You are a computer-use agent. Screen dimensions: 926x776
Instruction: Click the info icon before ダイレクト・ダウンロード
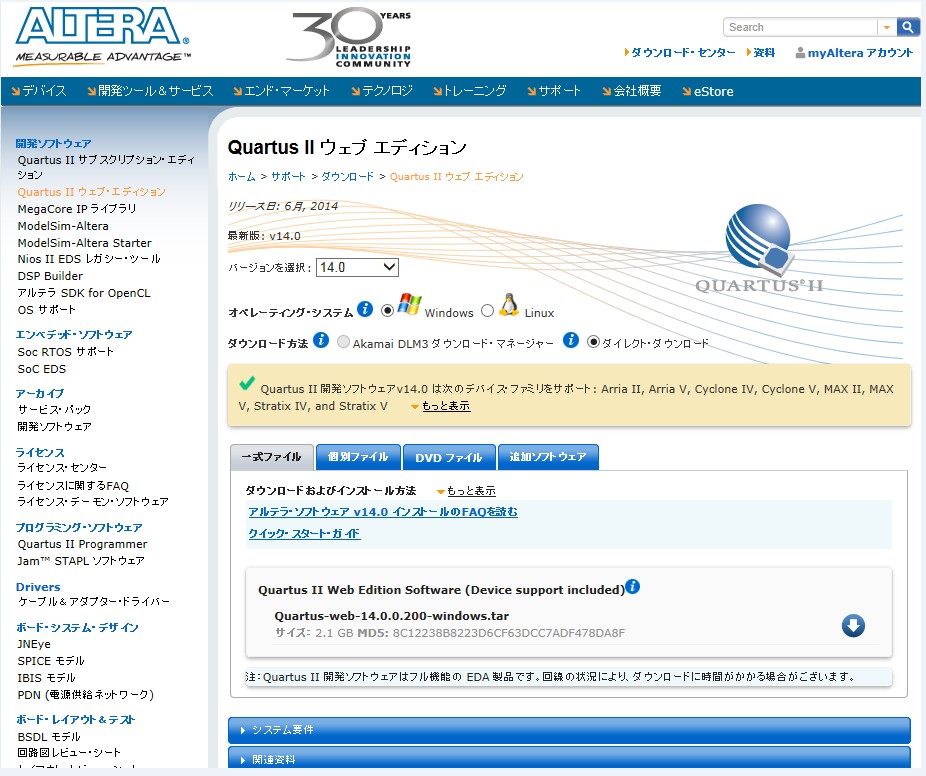click(570, 340)
